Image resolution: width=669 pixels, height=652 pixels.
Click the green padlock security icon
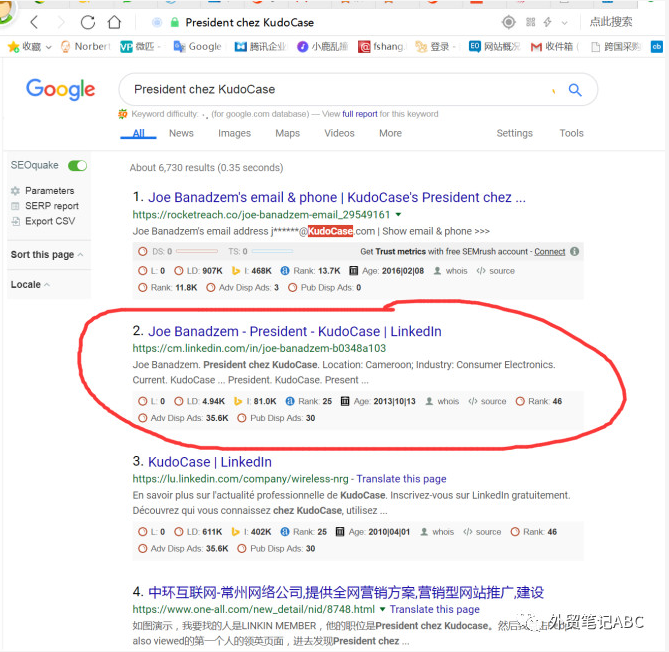tap(175, 22)
